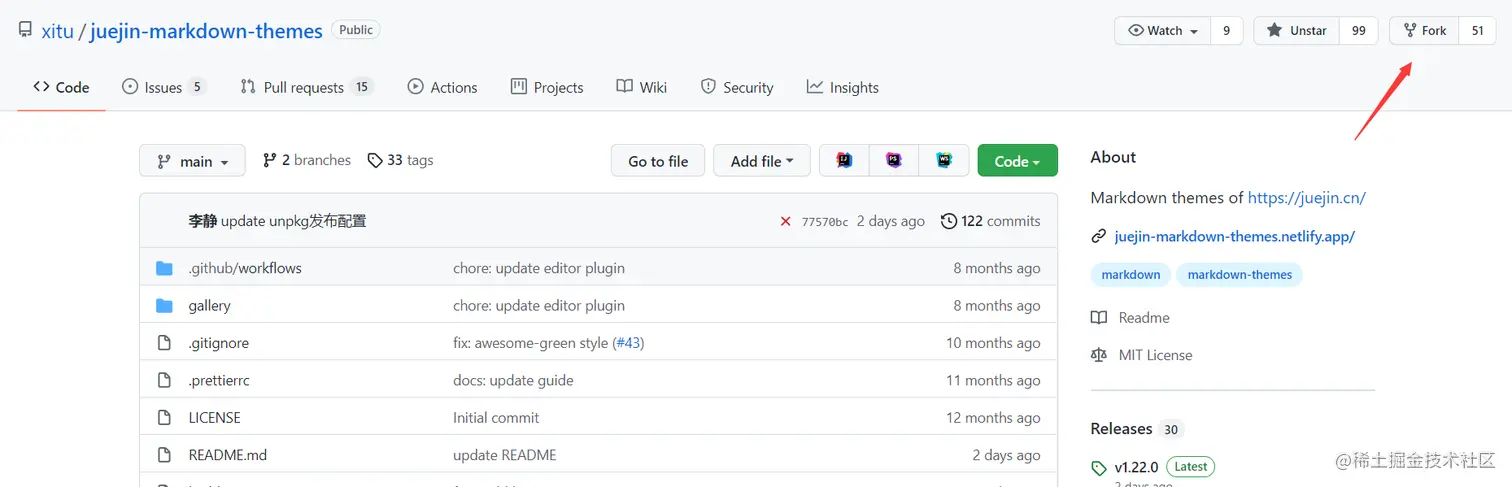Screen dimensions: 1512x487
Task: Open the 122 commits history
Action: coord(991,221)
